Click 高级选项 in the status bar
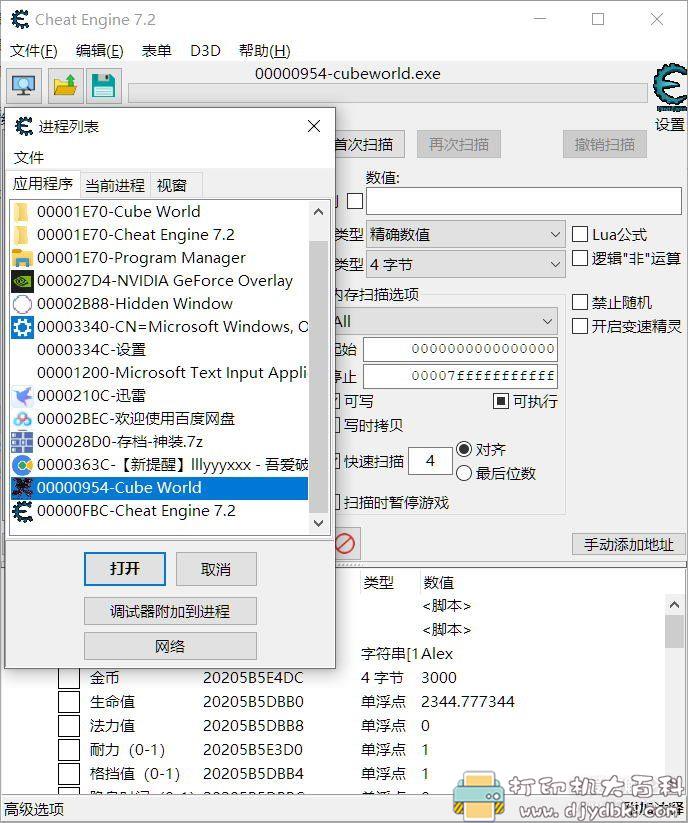688x823 pixels. pos(35,809)
